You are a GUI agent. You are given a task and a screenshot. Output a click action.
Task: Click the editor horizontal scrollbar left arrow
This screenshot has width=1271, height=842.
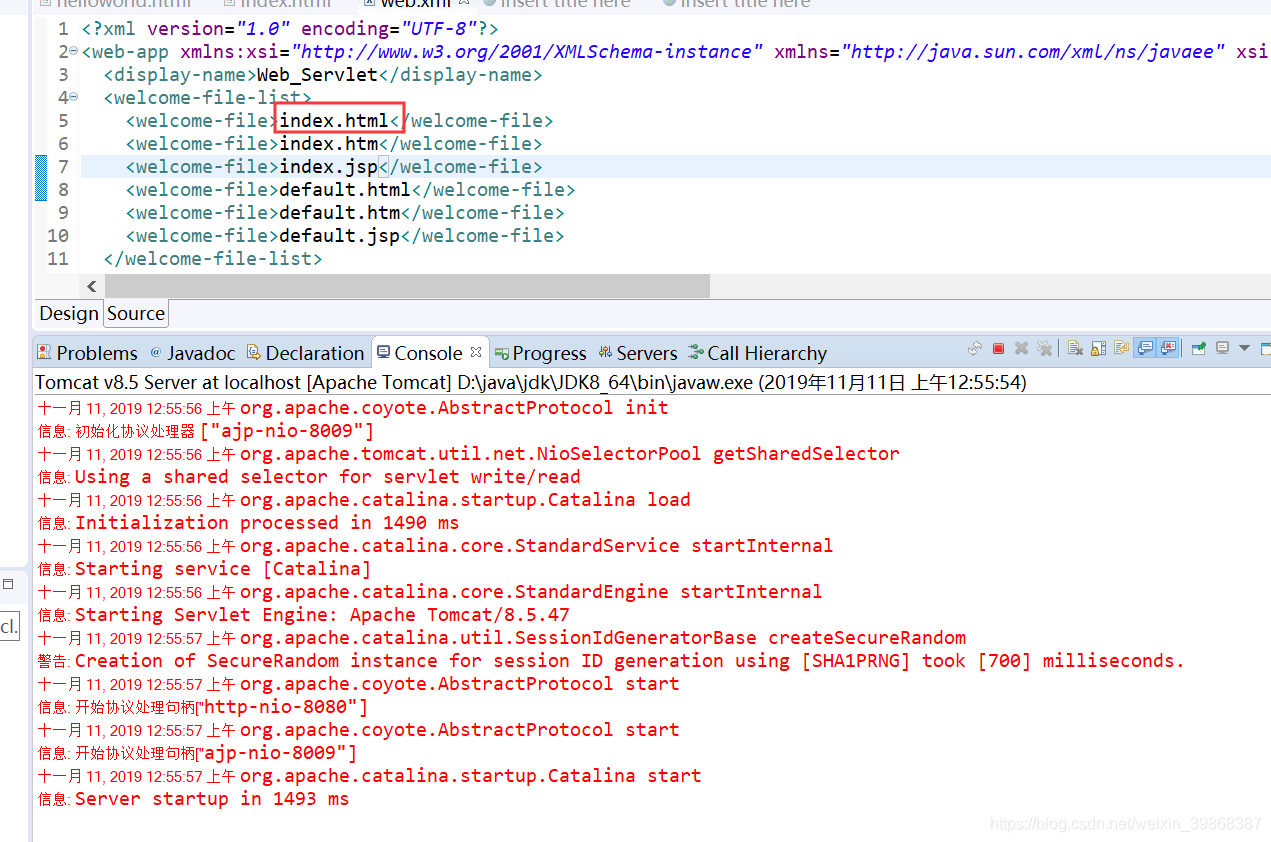91,286
